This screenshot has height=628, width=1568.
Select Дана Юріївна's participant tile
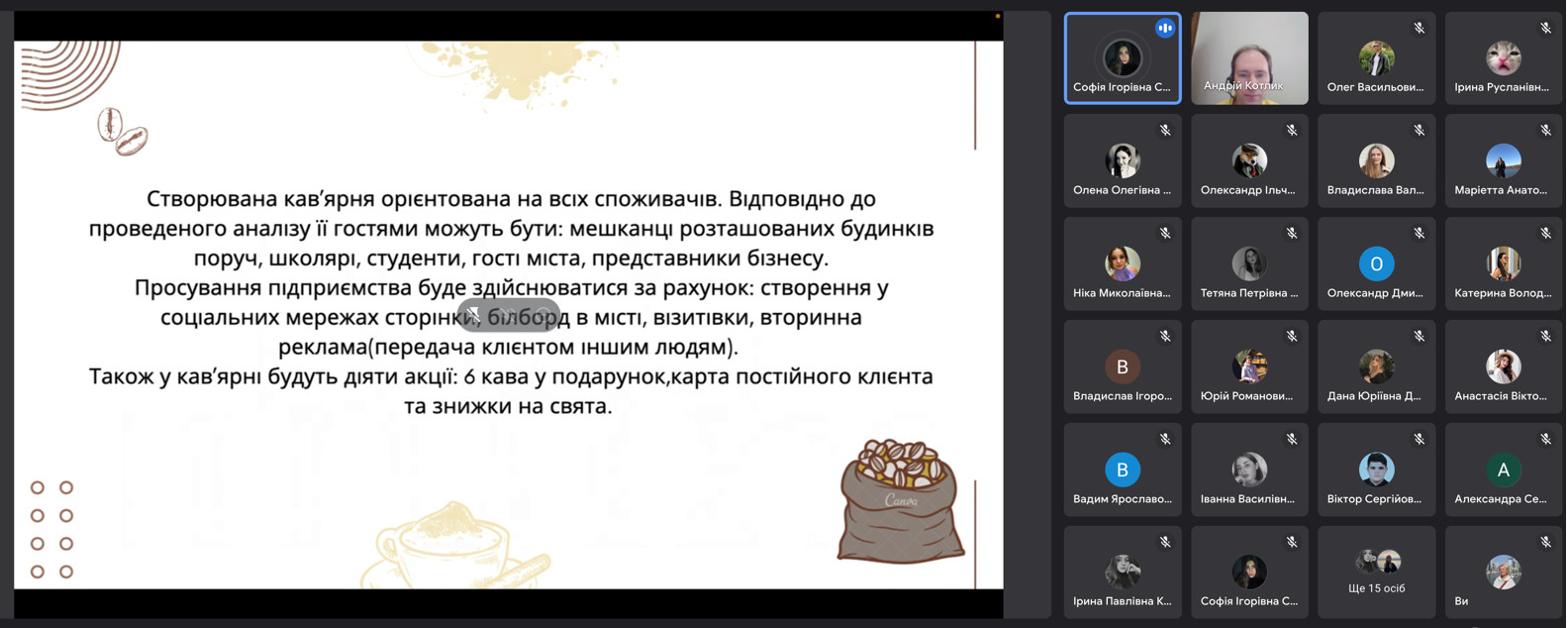(x=1376, y=366)
